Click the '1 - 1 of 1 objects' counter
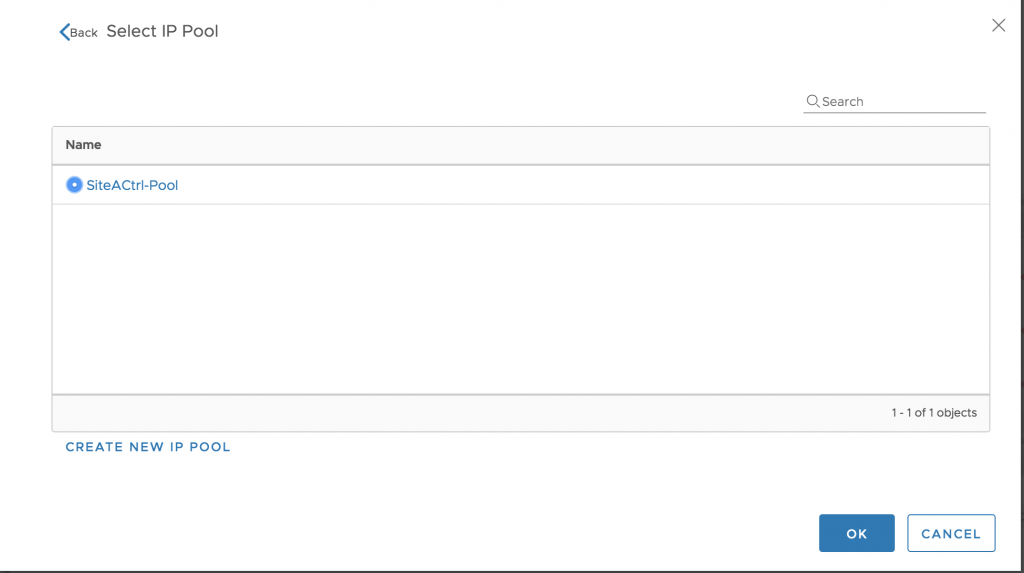 pos(934,413)
